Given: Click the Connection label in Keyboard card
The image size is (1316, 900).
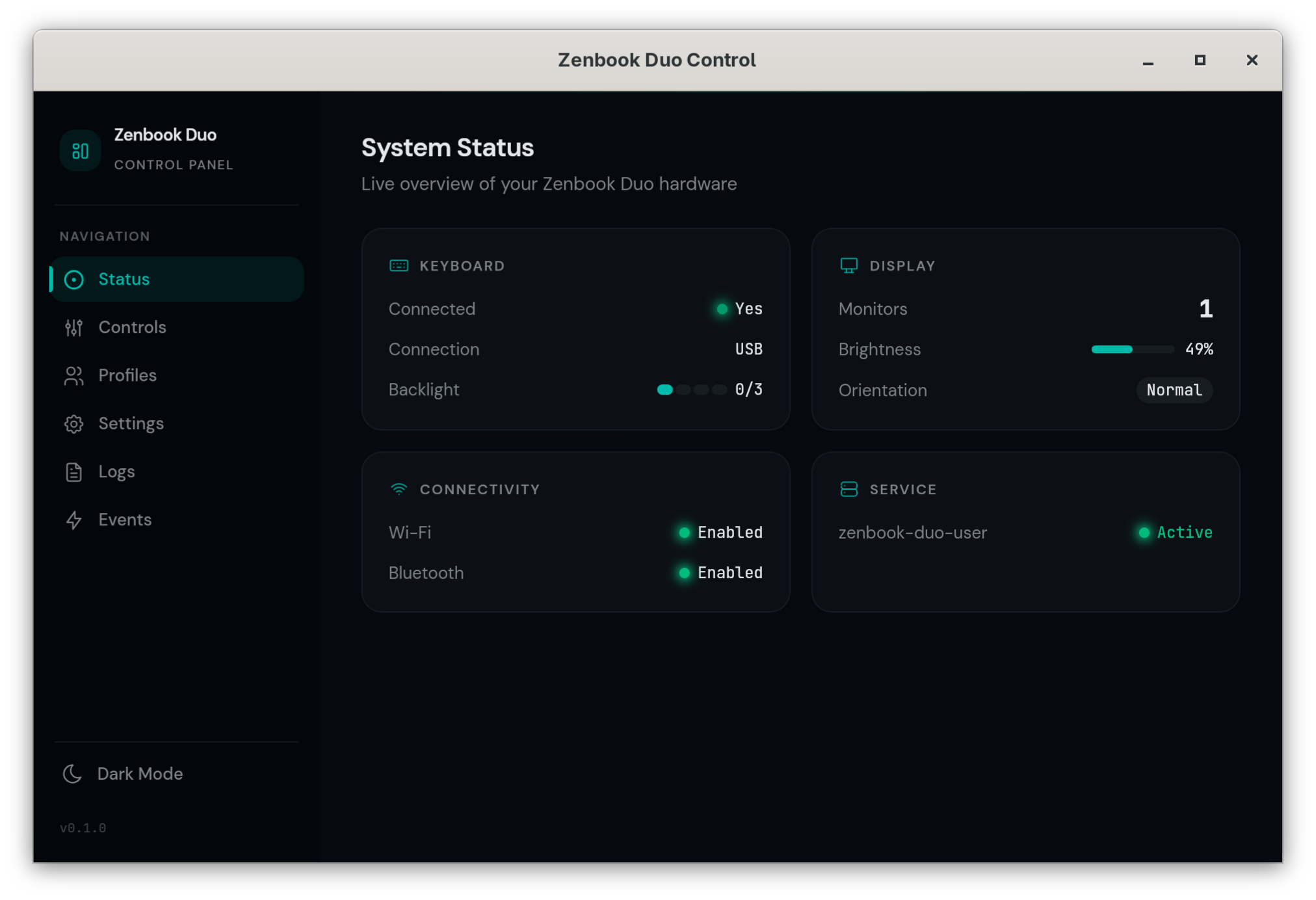Looking at the screenshot, I should [x=434, y=349].
